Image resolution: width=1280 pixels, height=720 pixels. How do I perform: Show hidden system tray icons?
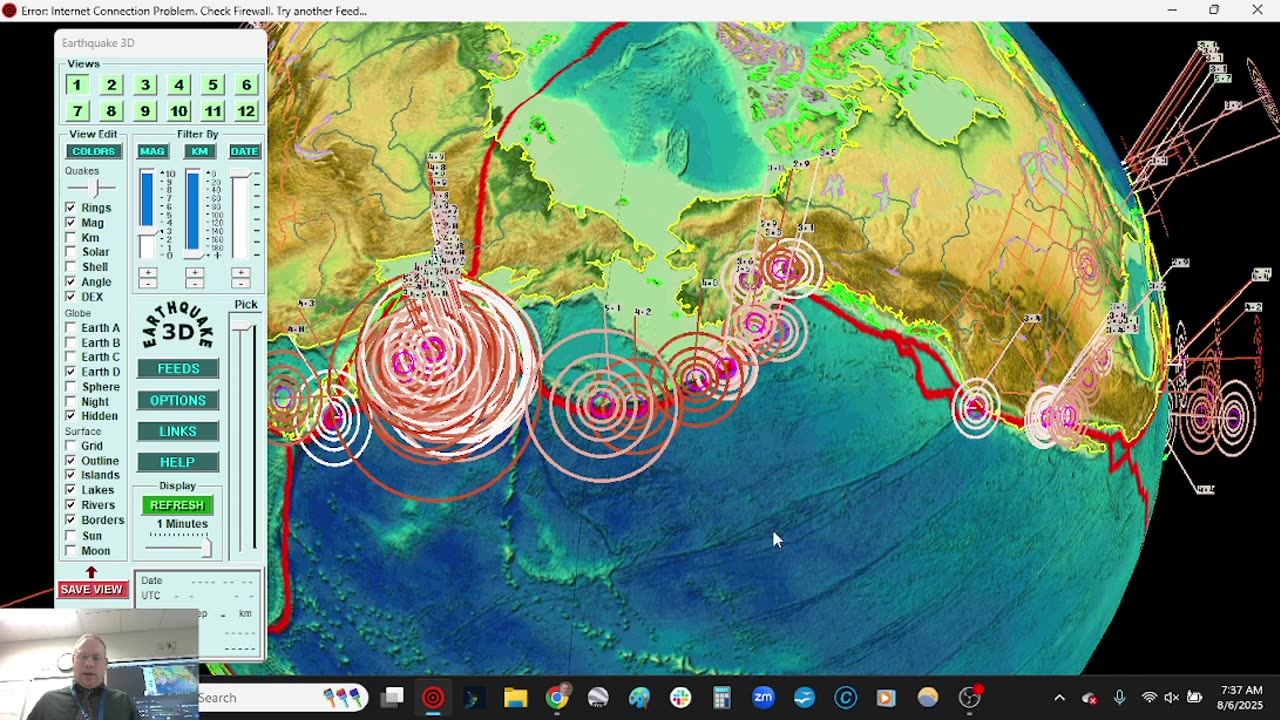(x=1059, y=697)
